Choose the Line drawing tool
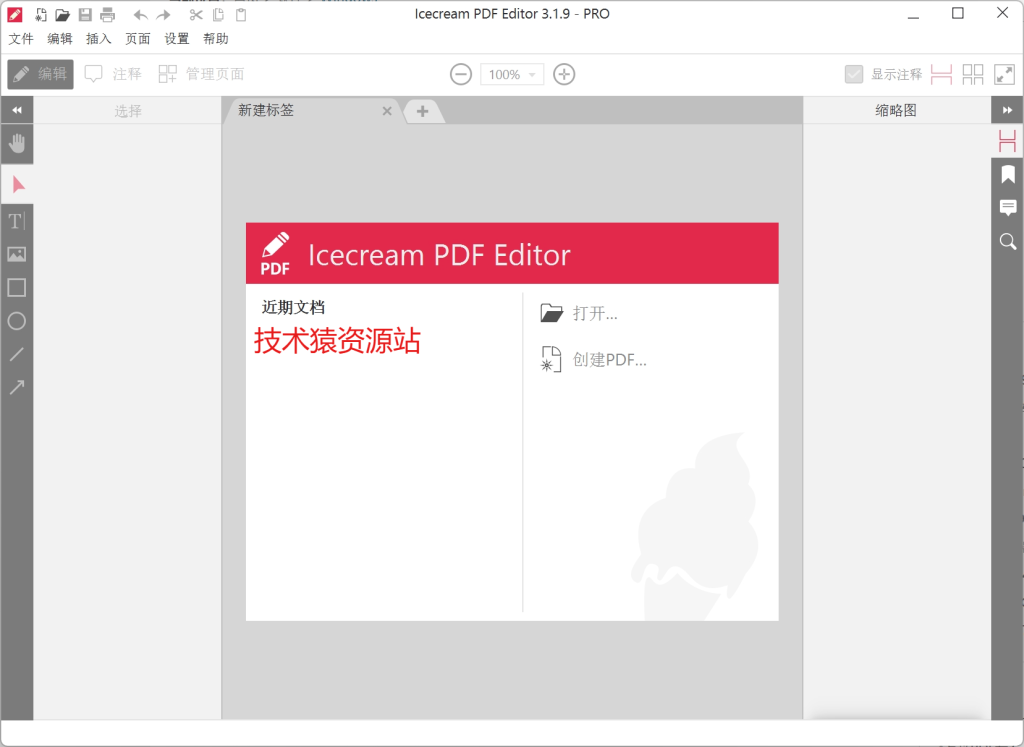 (17, 354)
